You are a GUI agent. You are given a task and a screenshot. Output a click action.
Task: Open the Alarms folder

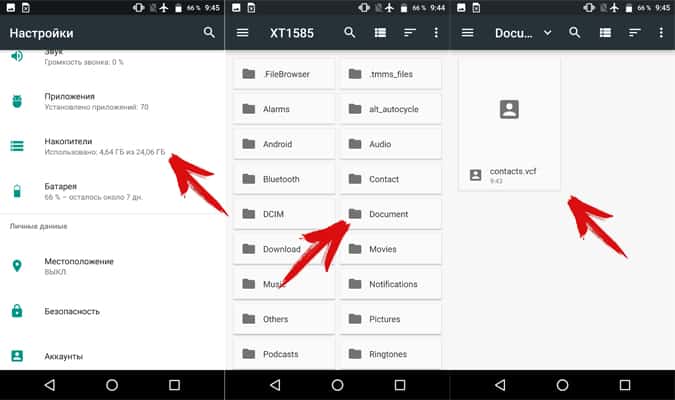pyautogui.click(x=284, y=109)
